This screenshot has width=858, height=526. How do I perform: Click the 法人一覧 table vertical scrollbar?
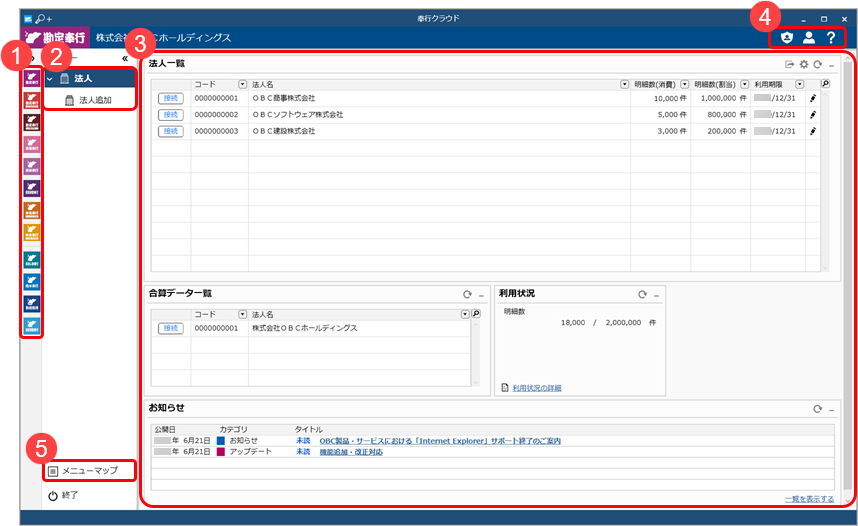click(x=825, y=181)
